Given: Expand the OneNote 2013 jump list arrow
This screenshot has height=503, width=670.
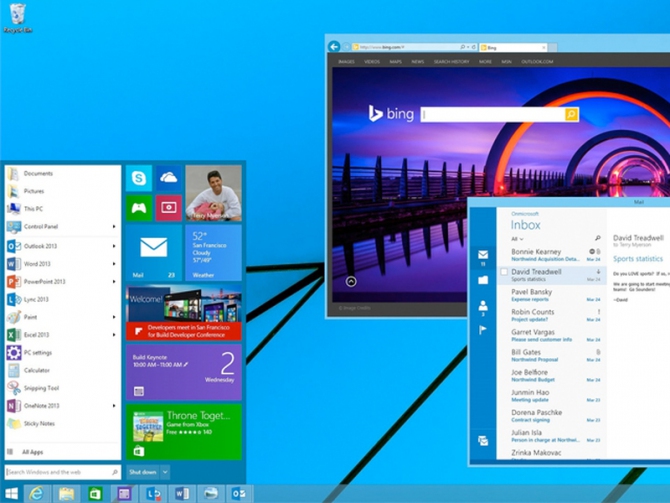Looking at the screenshot, I should tap(114, 406).
